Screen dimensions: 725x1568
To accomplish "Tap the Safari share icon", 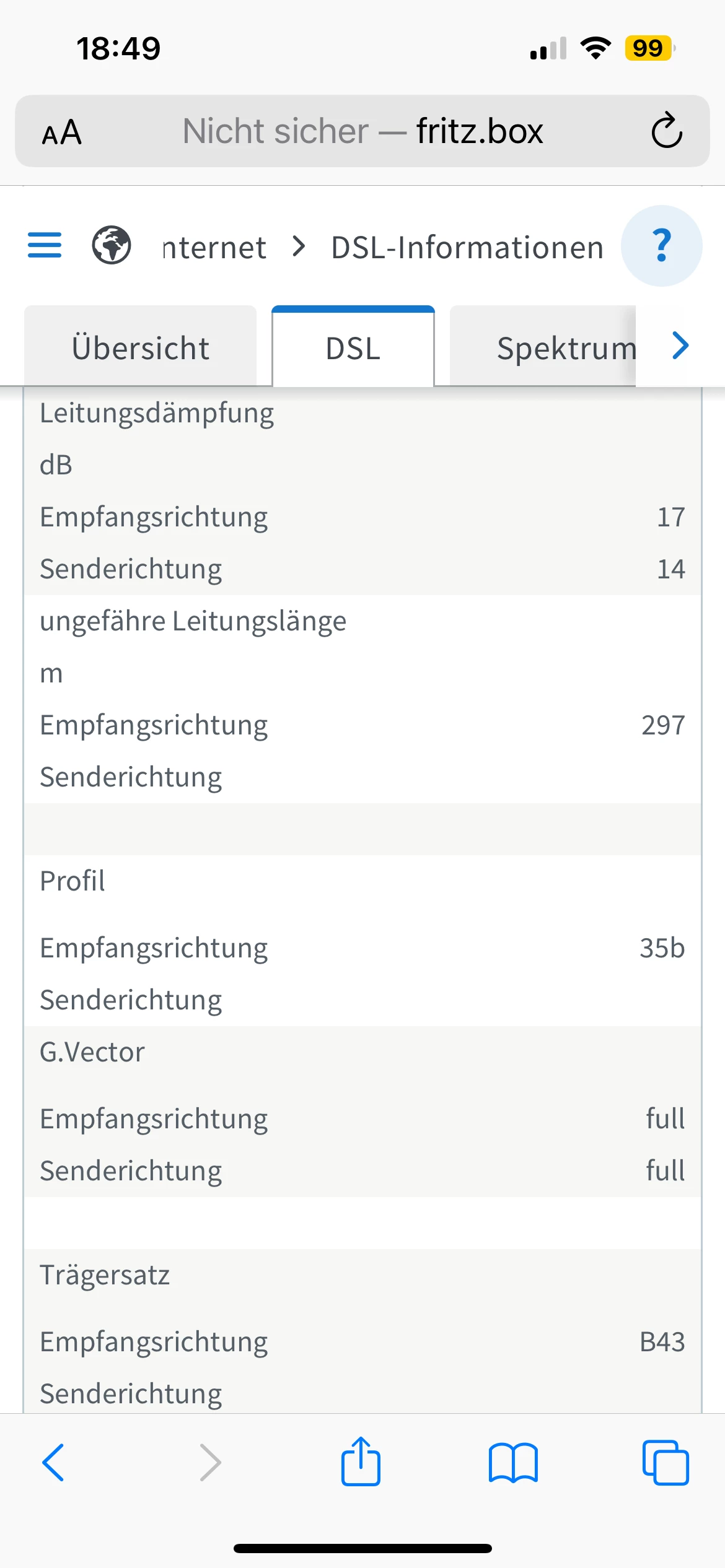I will click(x=361, y=1461).
